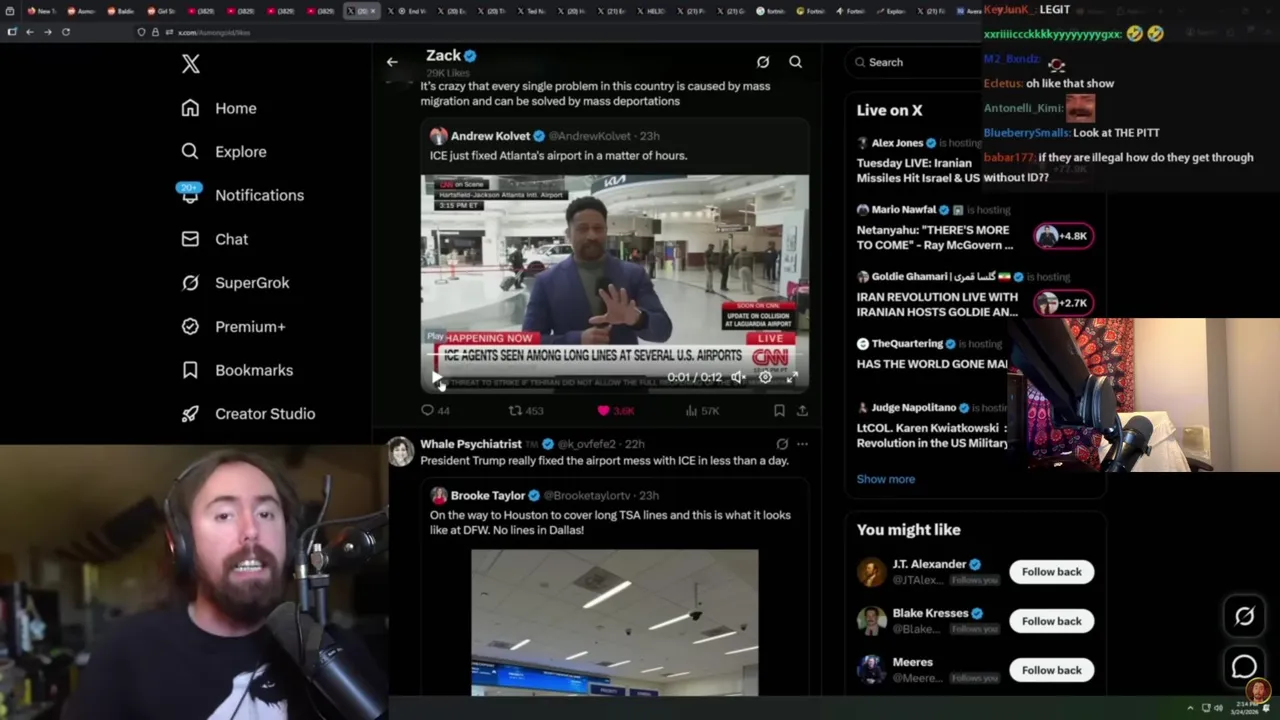Screen dimensions: 1280x720
Task: Click Show more under Live on X
Action: [885, 479]
